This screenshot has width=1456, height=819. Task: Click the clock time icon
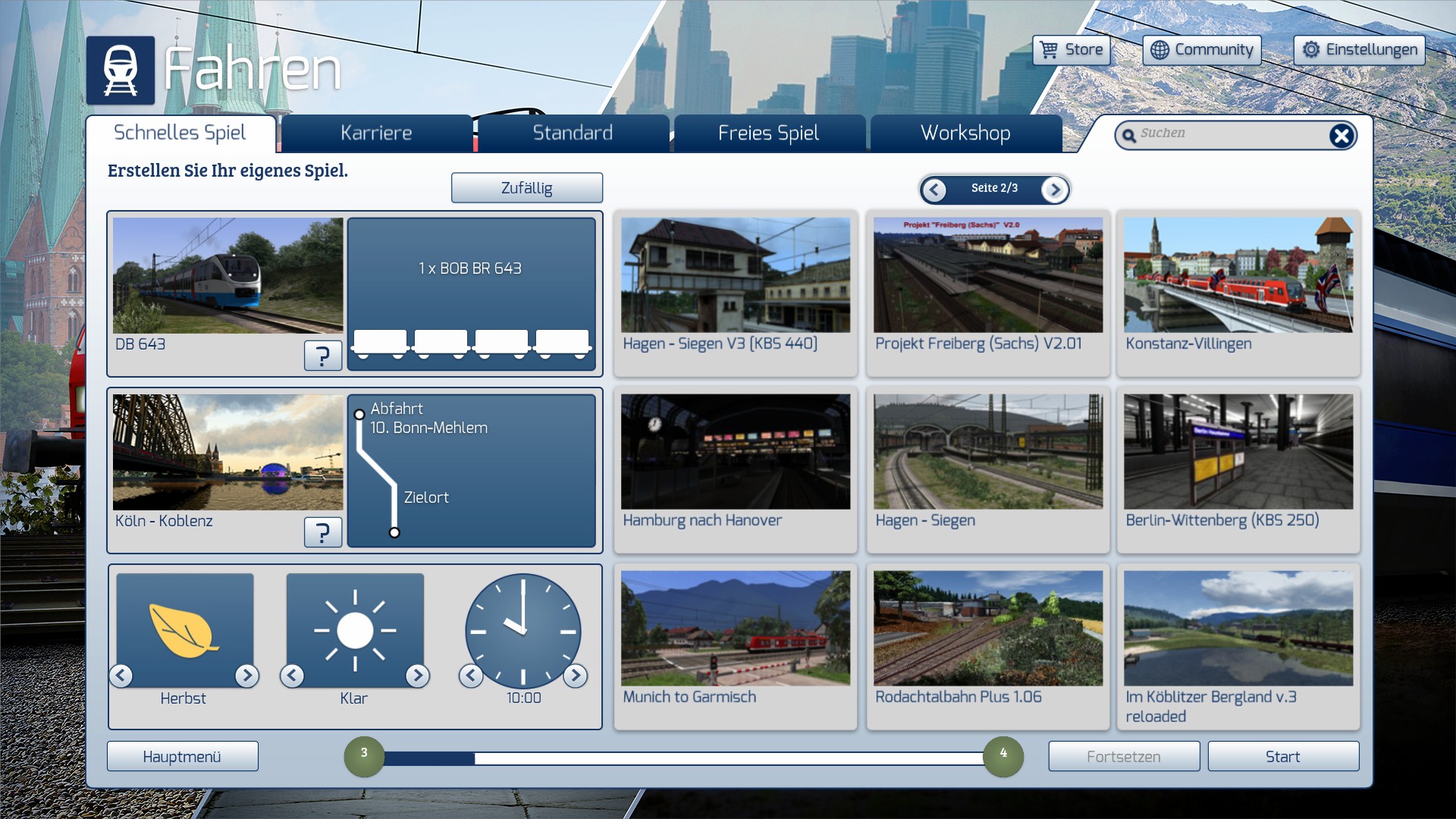(x=522, y=629)
